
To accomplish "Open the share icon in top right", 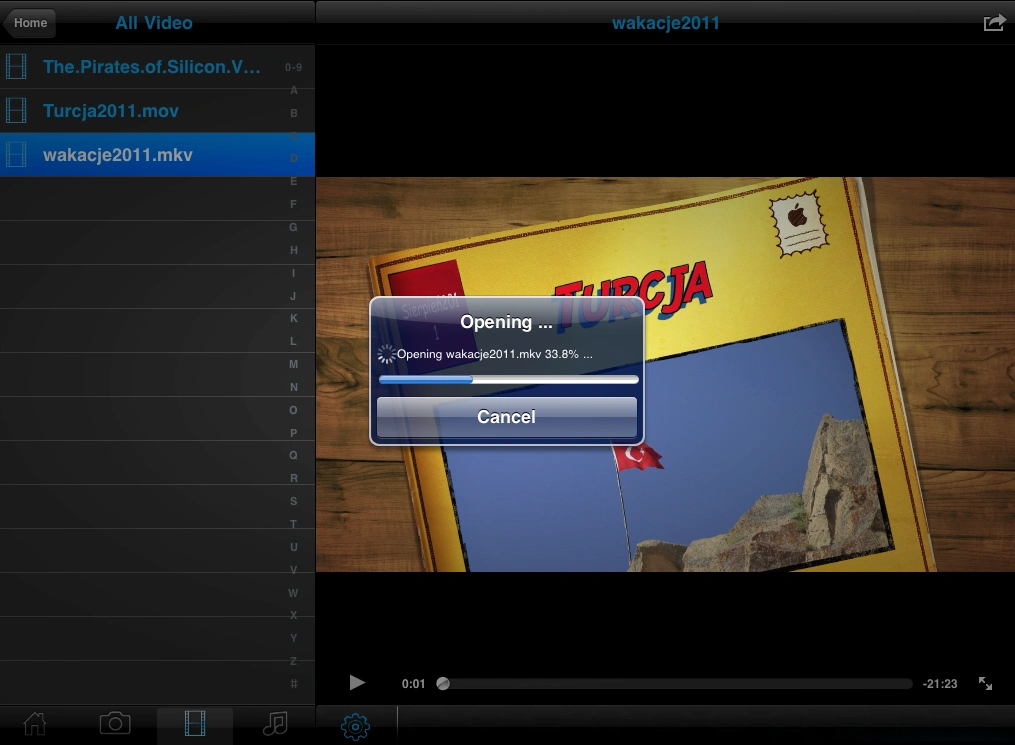I will tap(994, 23).
